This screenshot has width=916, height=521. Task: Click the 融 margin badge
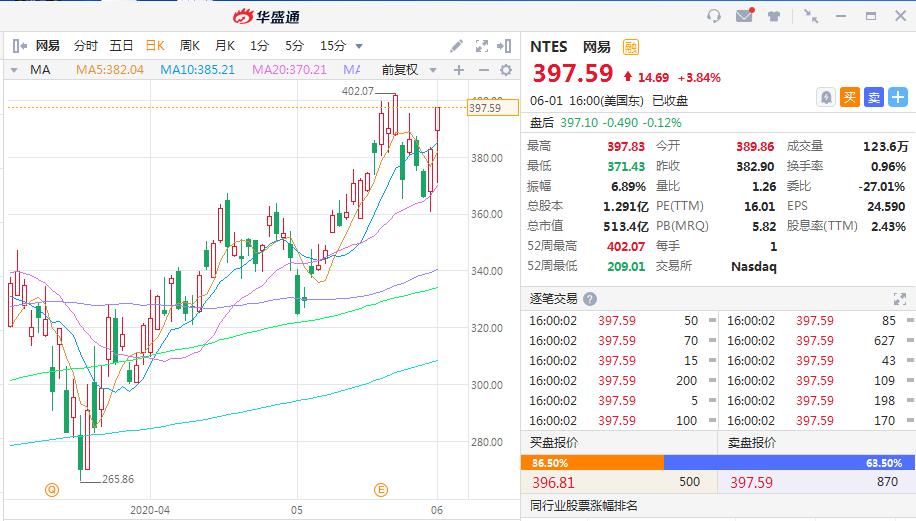[x=631, y=47]
